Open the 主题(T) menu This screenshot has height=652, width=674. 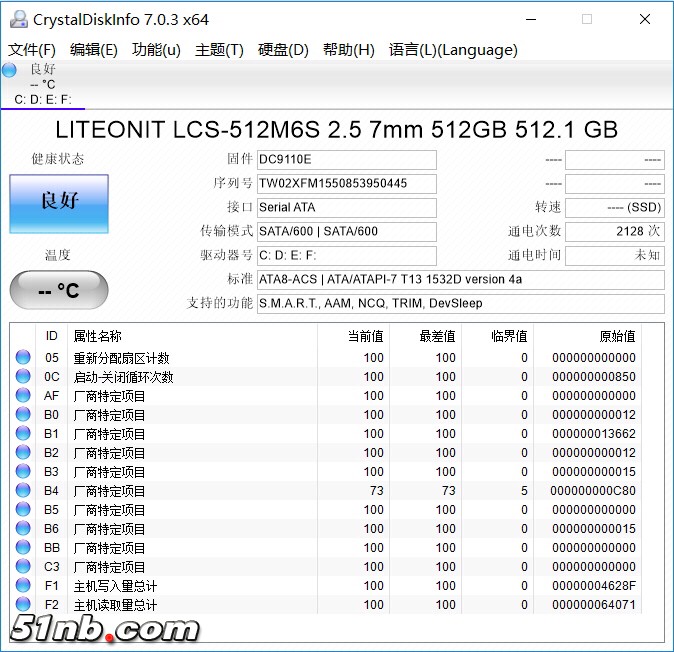219,50
